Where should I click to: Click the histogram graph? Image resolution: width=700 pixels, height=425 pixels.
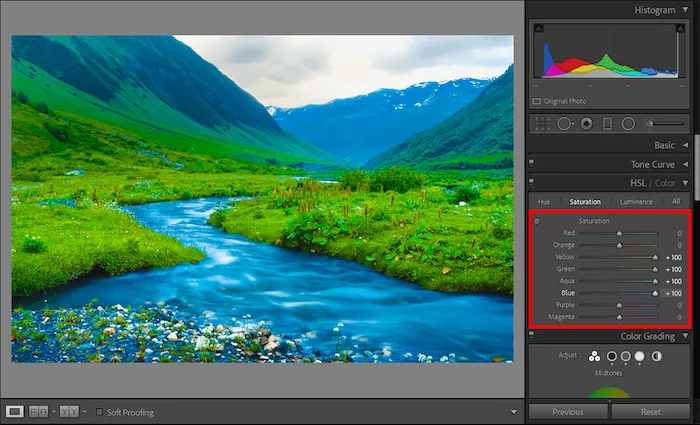pos(609,51)
